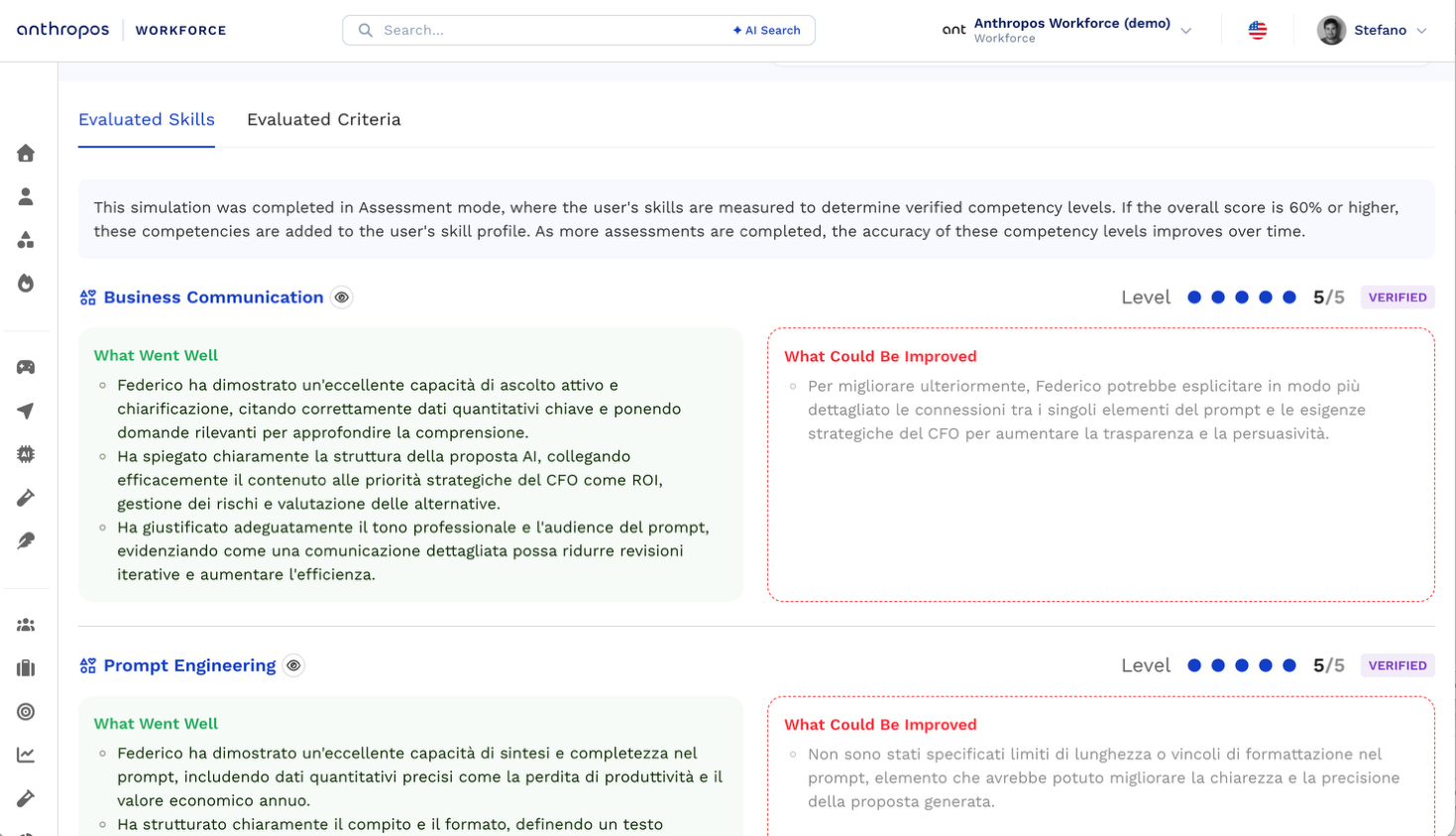Click the skill icon beside Business Communication
Image resolution: width=1456 pixels, height=836 pixels.
(x=88, y=298)
